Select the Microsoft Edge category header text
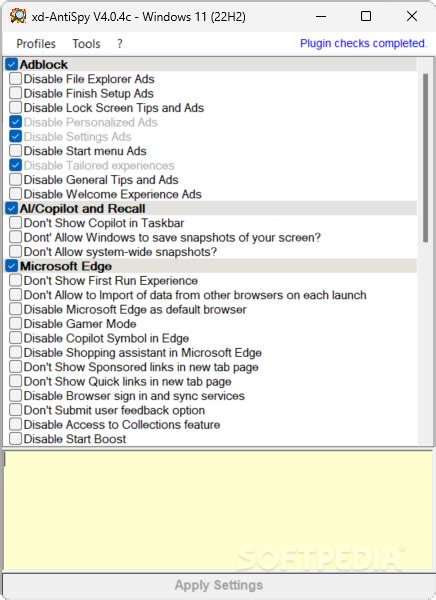This screenshot has width=436, height=600. (66, 266)
